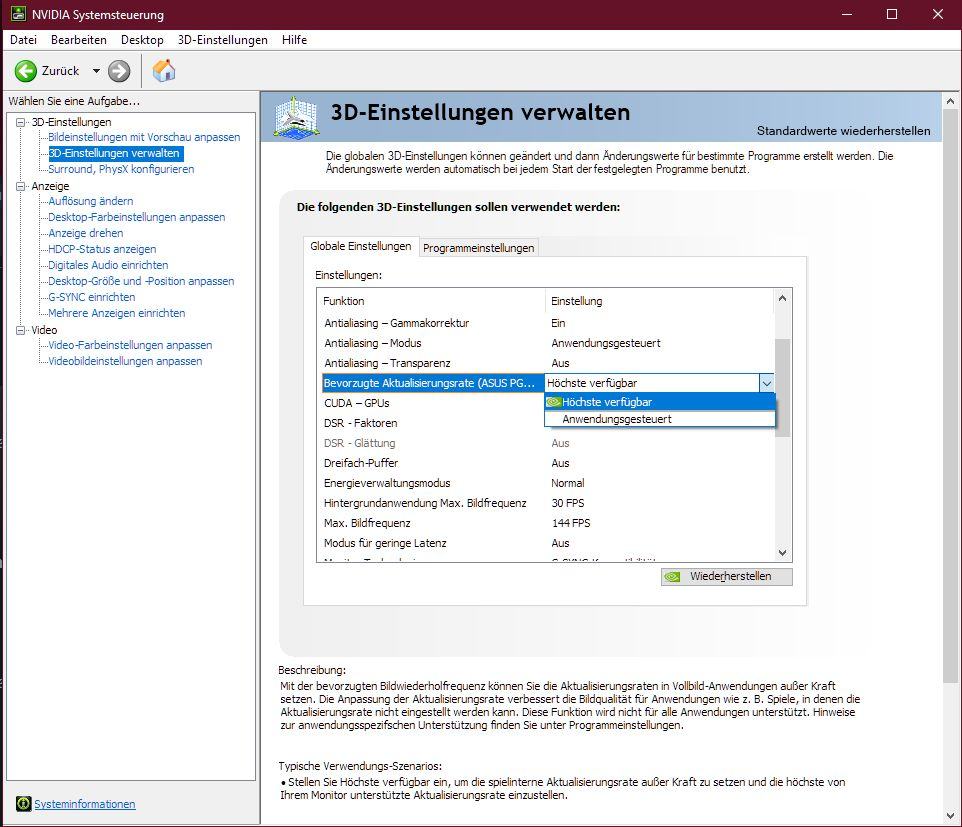
Task: Open the 3D-Einstellungen menu
Action: [223, 40]
